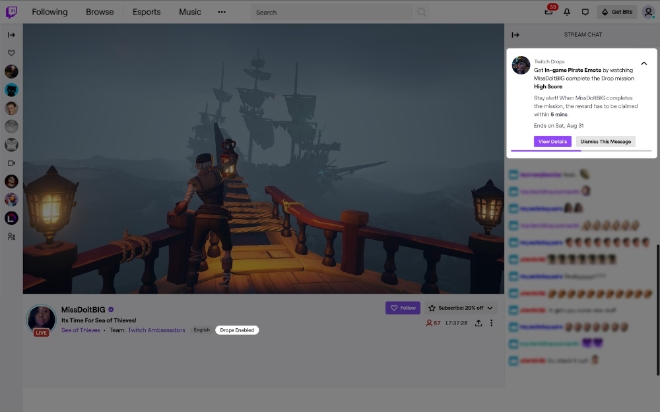Collapse the Twitch Drops notification chevron
Screen dimensions: 660x412
point(644,64)
